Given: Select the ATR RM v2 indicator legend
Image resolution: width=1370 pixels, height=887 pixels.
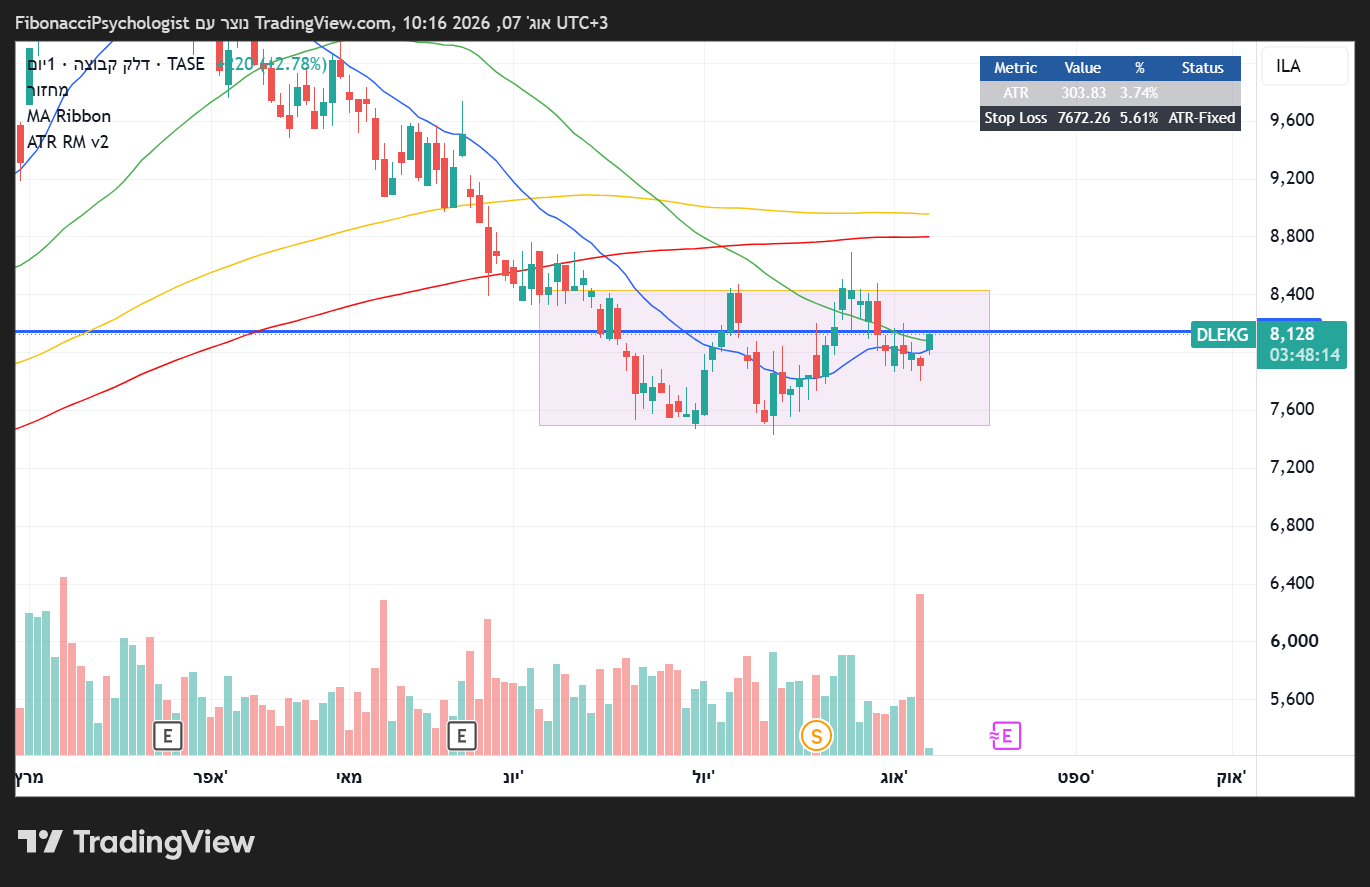Looking at the screenshot, I should coord(68,142).
